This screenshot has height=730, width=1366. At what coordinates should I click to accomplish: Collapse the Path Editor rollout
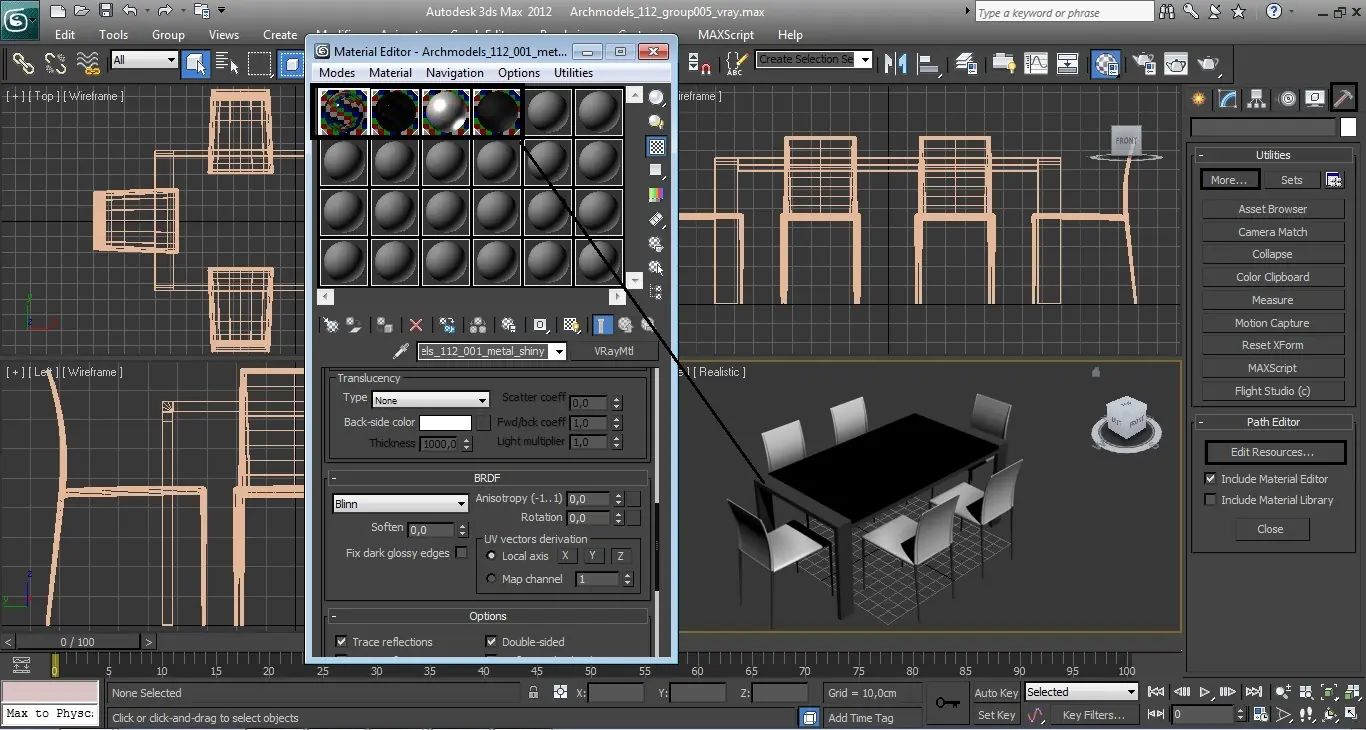pos(1273,422)
